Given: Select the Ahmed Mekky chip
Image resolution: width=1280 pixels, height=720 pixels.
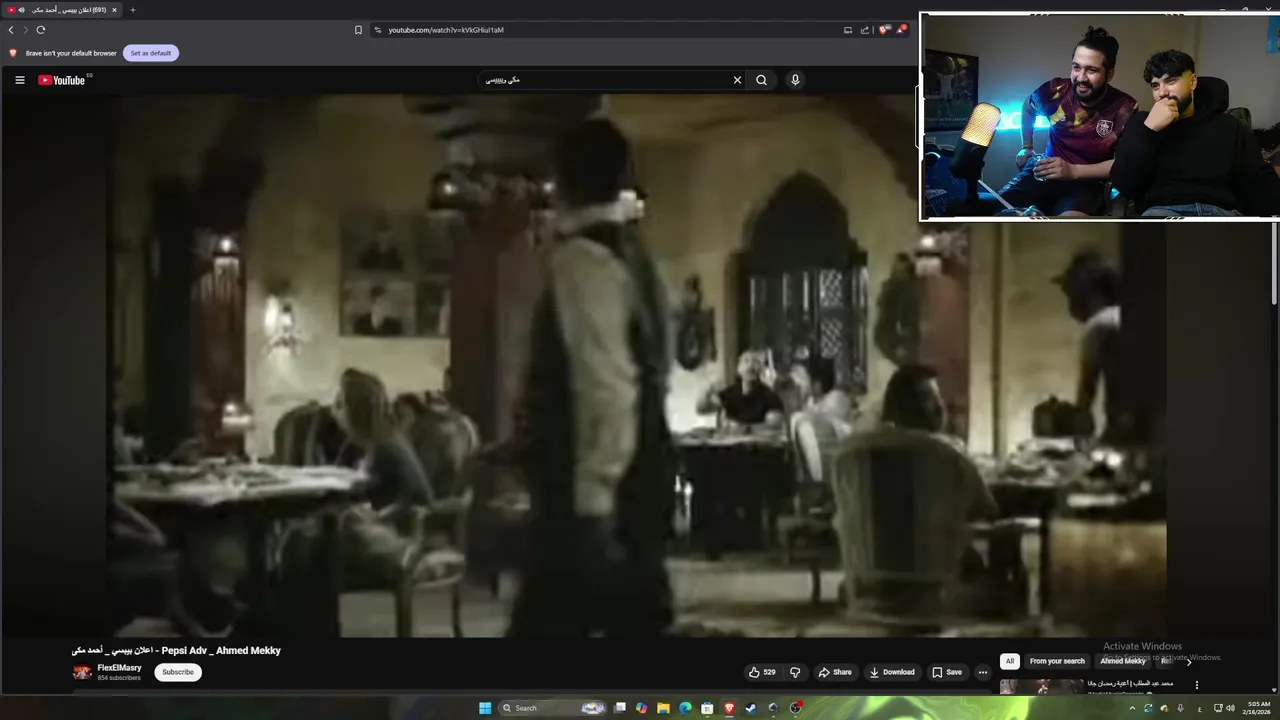Looking at the screenshot, I should (x=1123, y=661).
